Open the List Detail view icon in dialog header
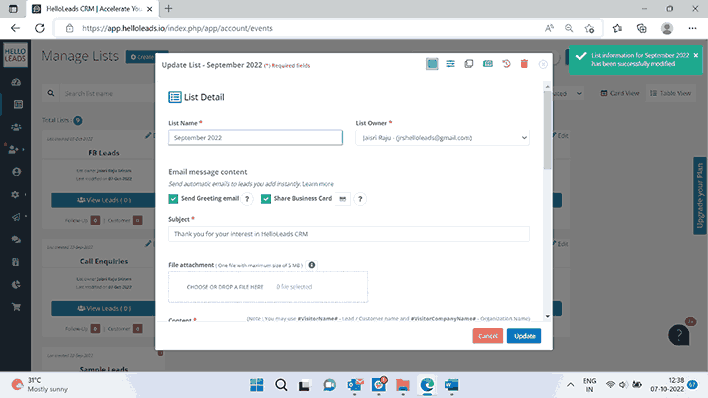Image resolution: width=708 pixels, height=398 pixels. [x=432, y=64]
